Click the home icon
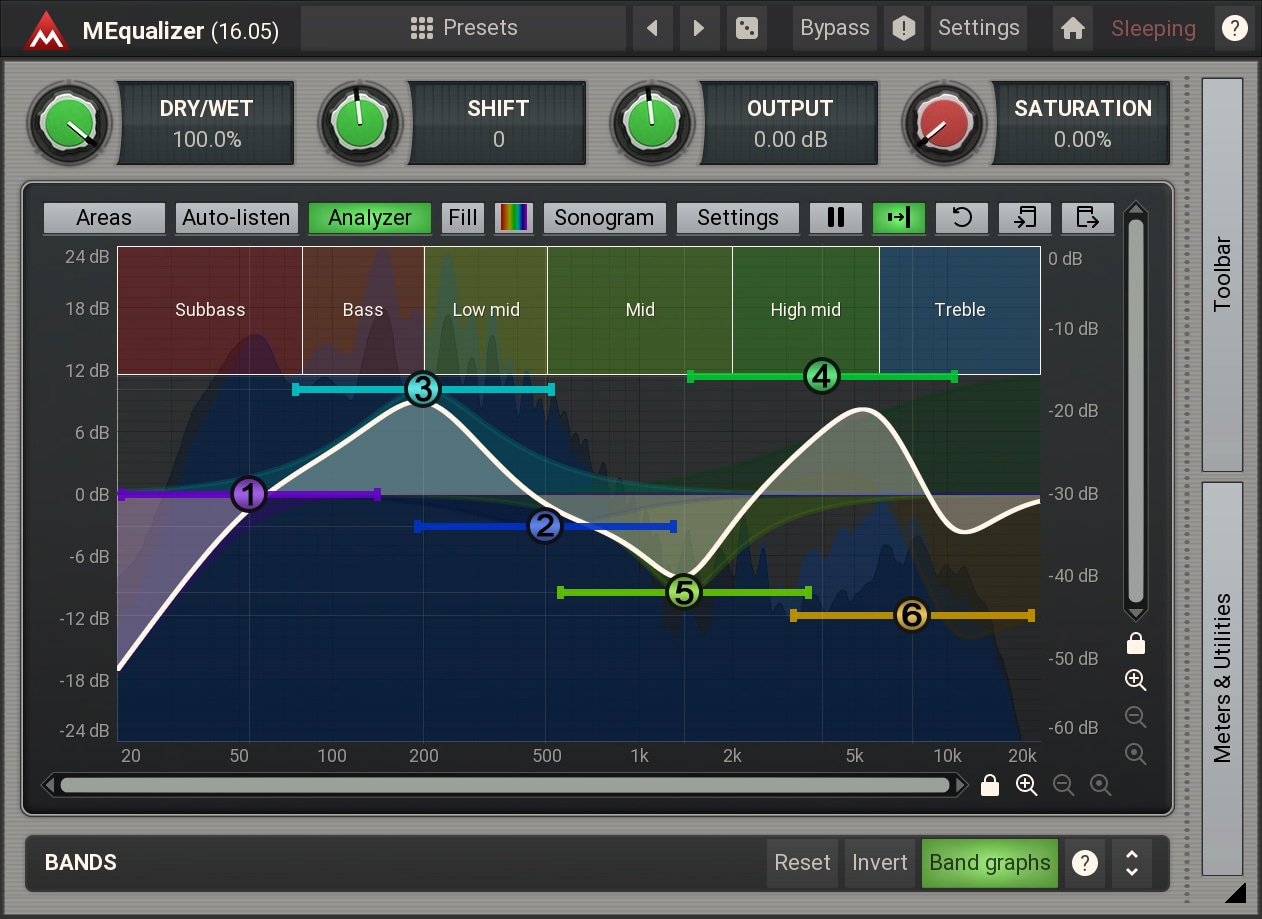 (1073, 28)
